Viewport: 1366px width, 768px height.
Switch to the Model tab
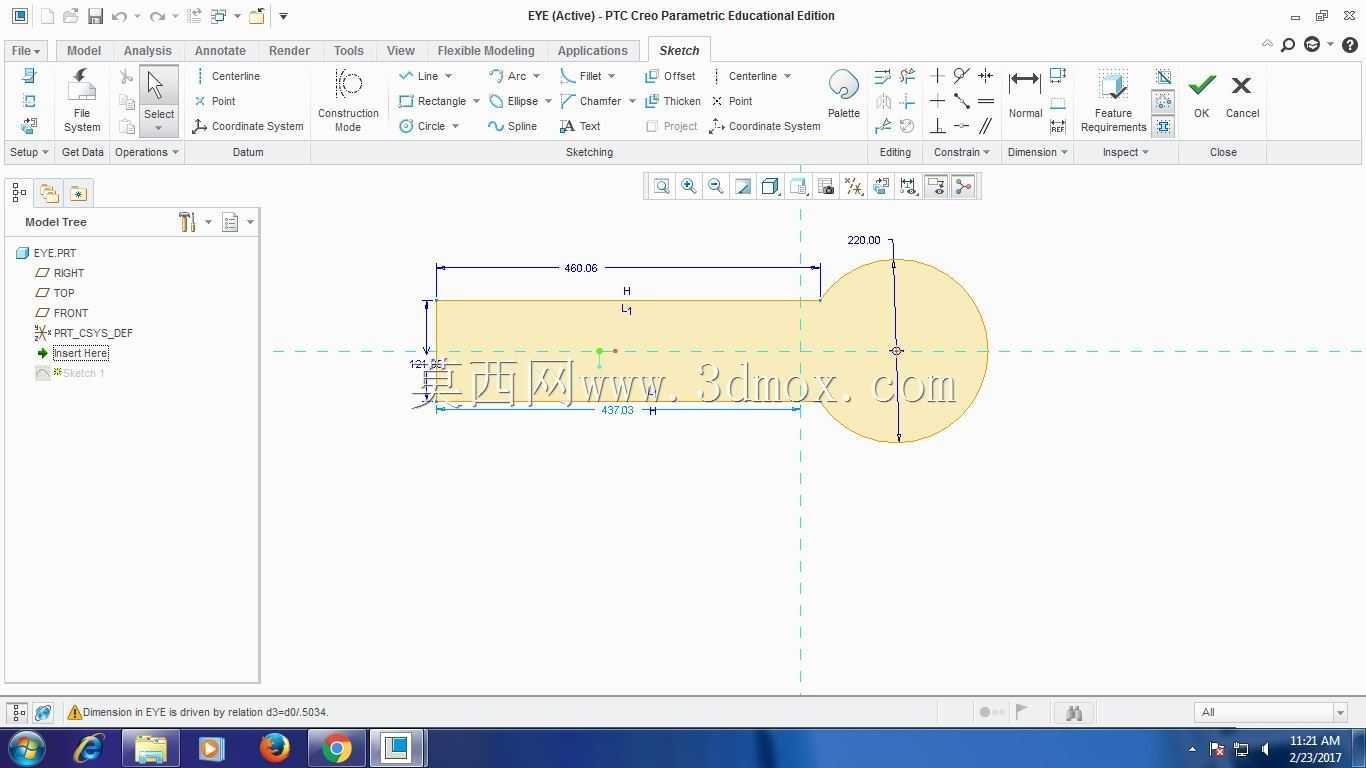pos(84,50)
